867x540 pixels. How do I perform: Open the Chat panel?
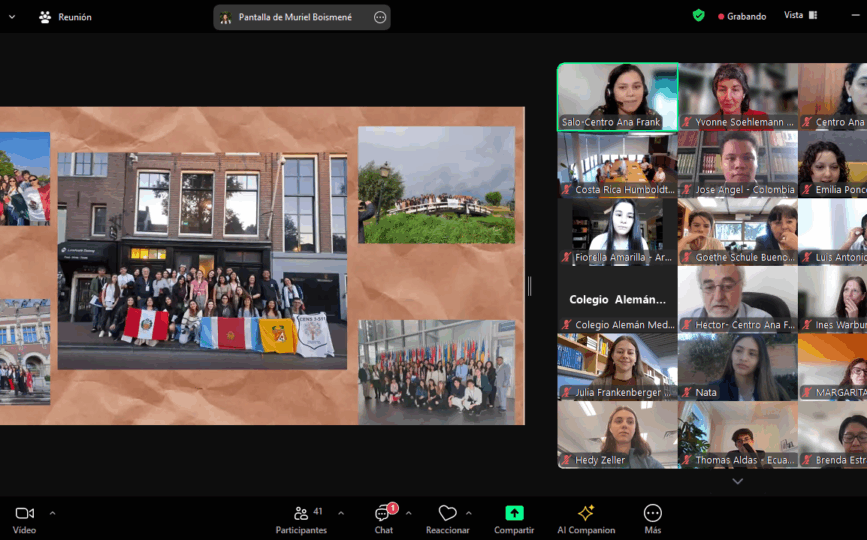tap(383, 518)
